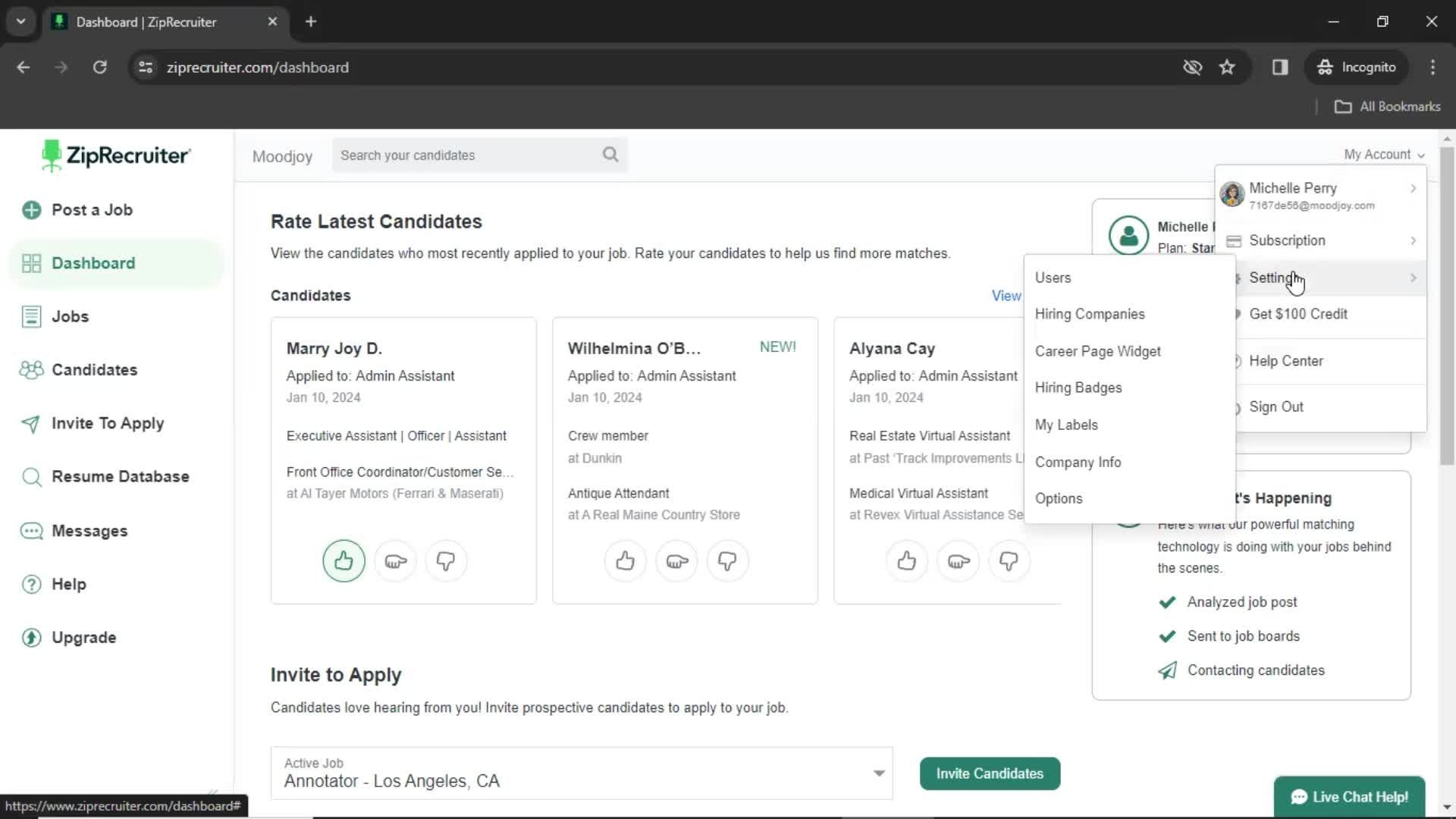Screen dimensions: 1456x819
Task: Click the Get $100 Credit link
Action: [1298, 313]
